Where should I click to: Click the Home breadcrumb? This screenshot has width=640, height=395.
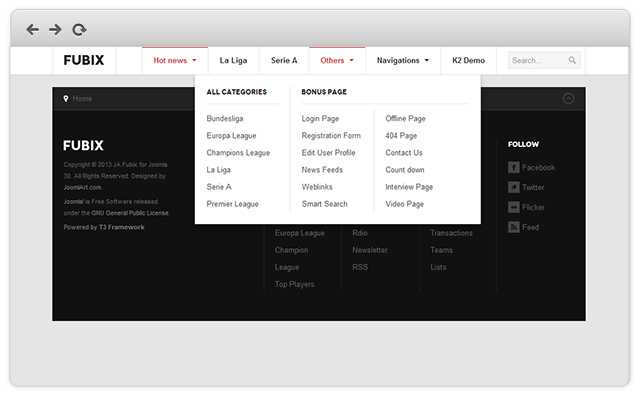click(x=82, y=99)
